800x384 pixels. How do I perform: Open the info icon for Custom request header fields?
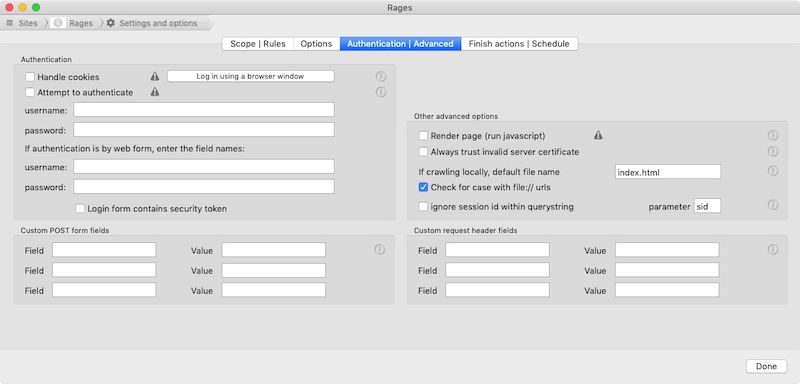[x=773, y=250]
